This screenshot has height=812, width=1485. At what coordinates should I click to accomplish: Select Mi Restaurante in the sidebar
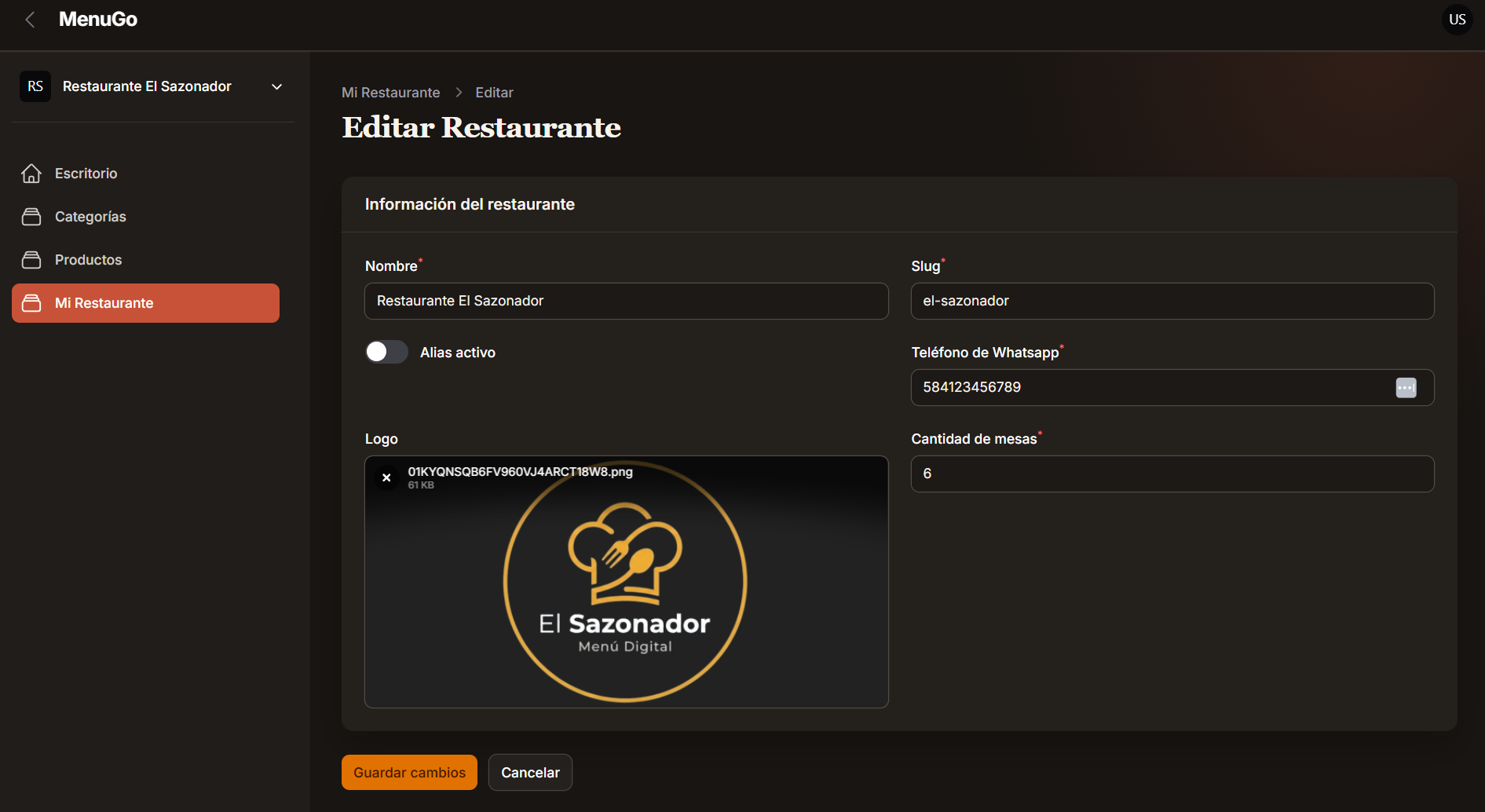[x=145, y=303]
